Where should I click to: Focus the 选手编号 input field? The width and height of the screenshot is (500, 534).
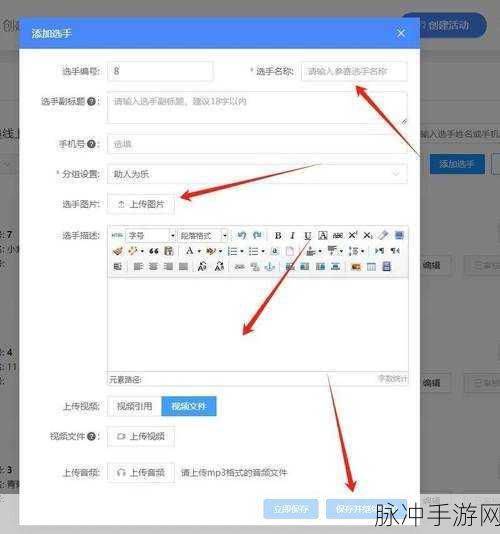tap(160, 71)
